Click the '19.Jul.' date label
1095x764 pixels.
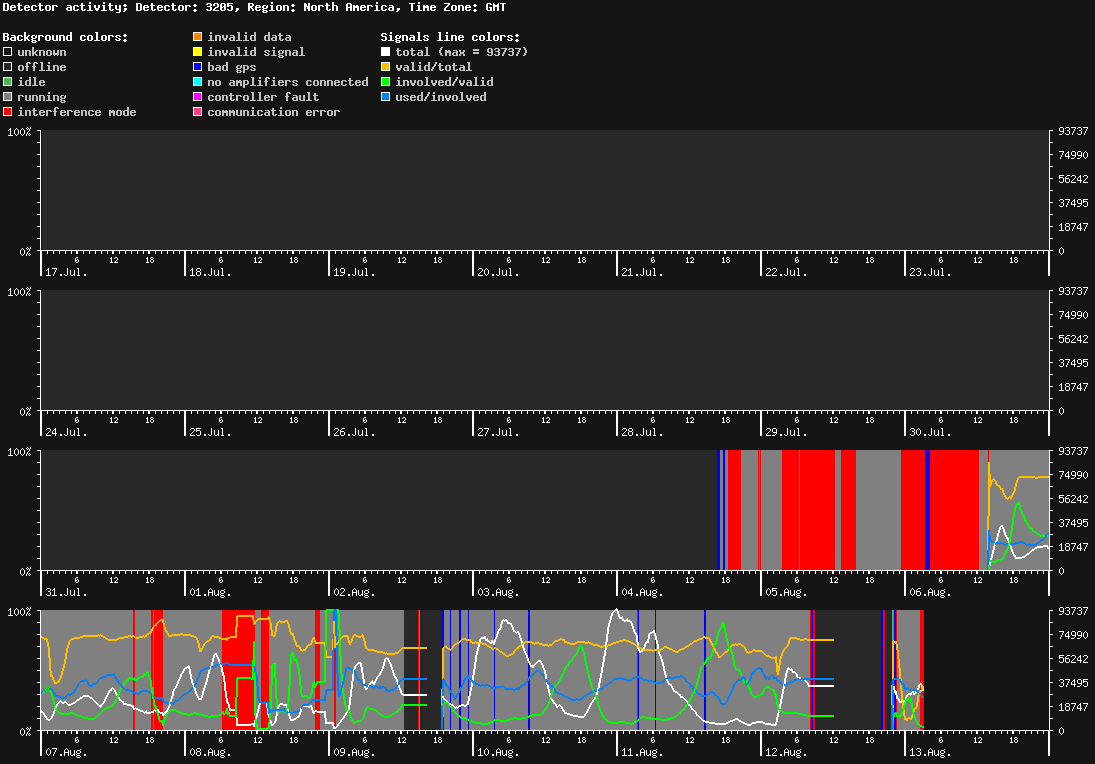tap(354, 272)
